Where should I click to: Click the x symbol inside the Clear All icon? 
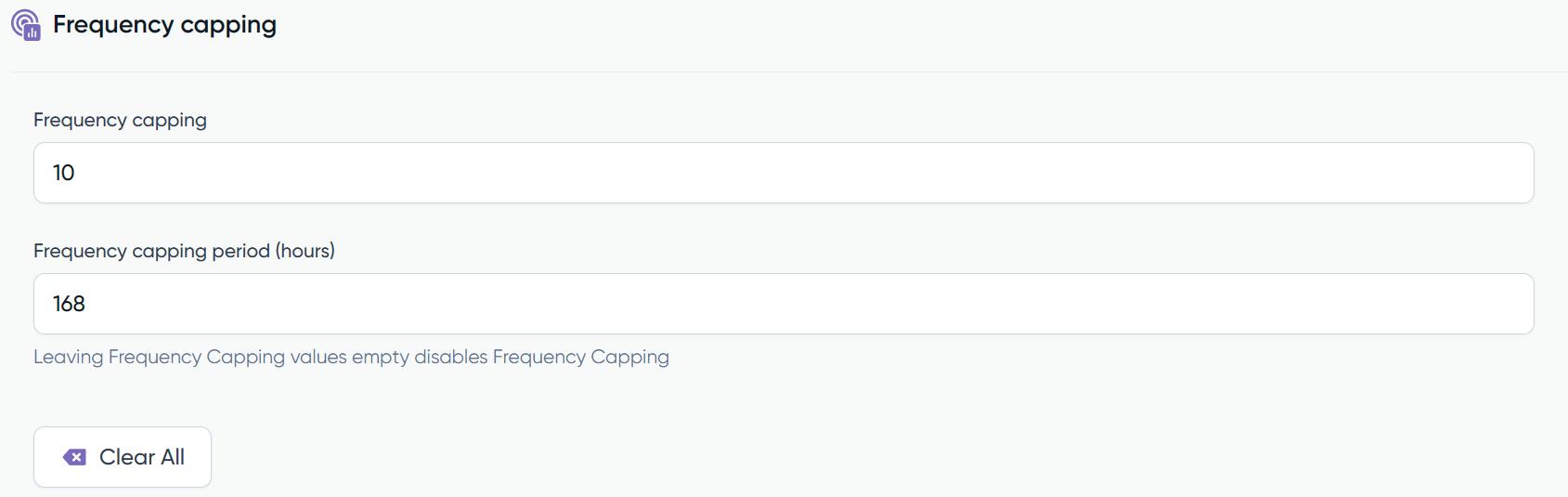(x=77, y=457)
